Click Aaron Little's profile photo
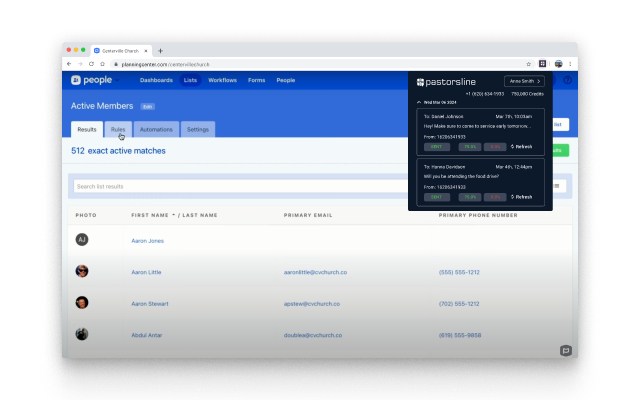640x400 pixels. [x=82, y=271]
